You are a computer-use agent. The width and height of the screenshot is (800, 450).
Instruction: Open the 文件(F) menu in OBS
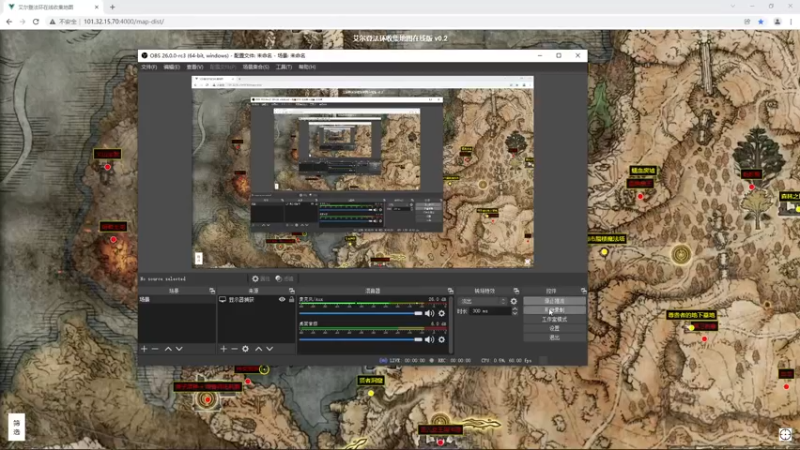pyautogui.click(x=149, y=67)
